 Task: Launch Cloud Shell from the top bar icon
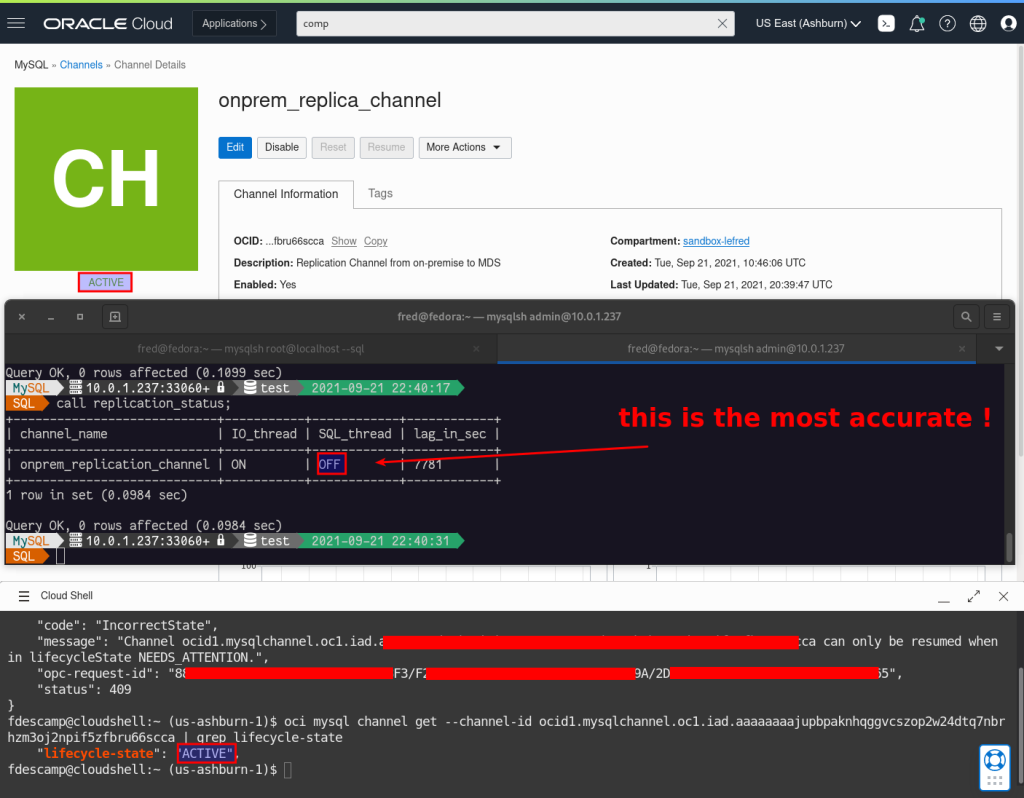886,24
